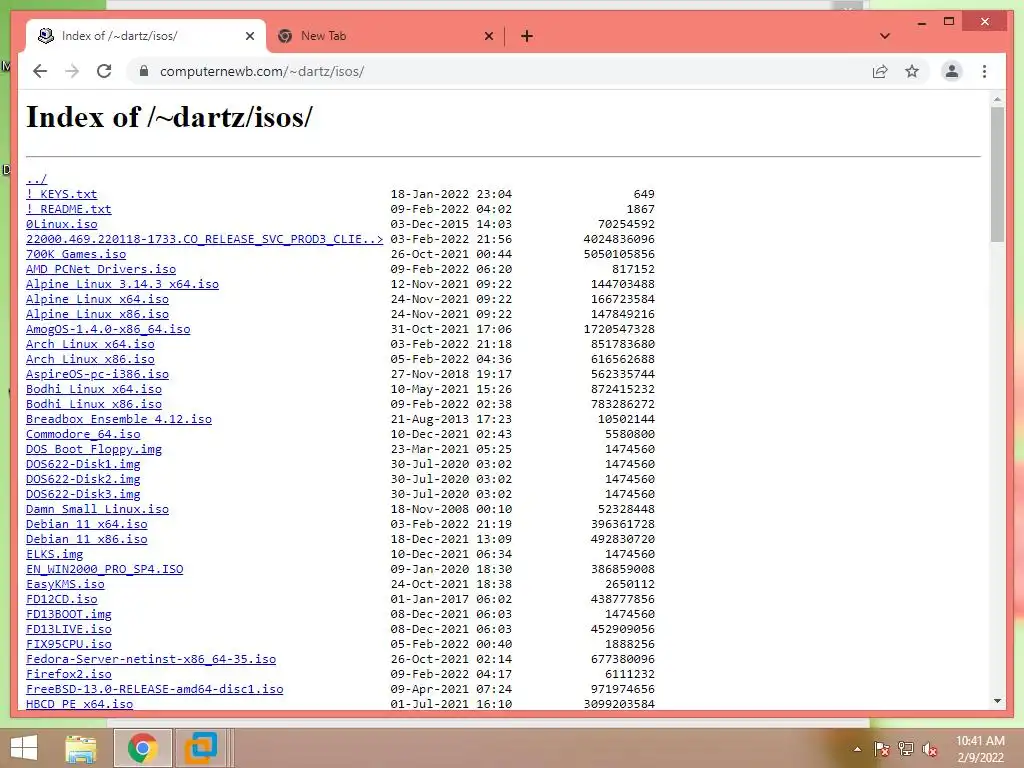
Task: Click the scrollbar down arrow
Action: (x=997, y=701)
